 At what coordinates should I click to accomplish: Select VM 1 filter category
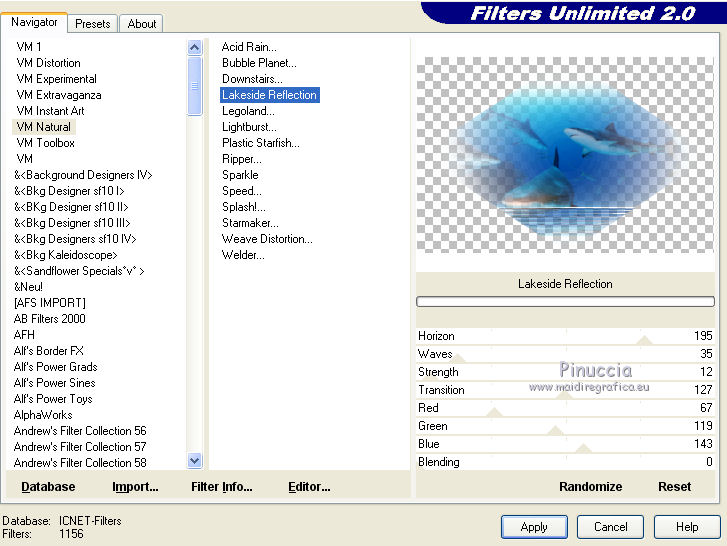click(x=29, y=47)
